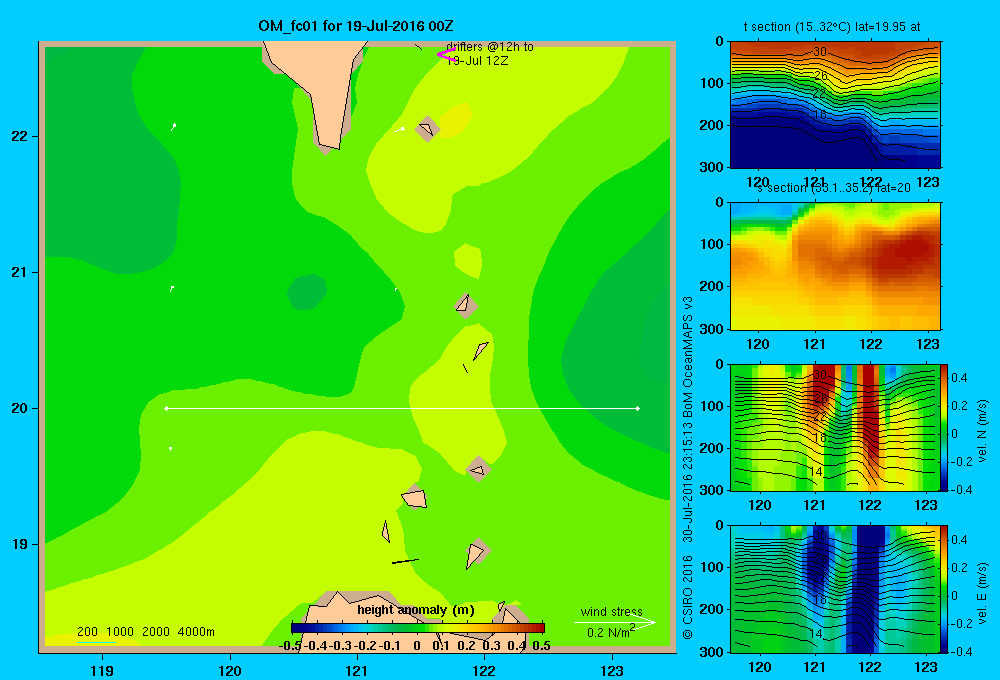Click the height anomaly color bar
The image size is (1000, 680).
tap(418, 628)
